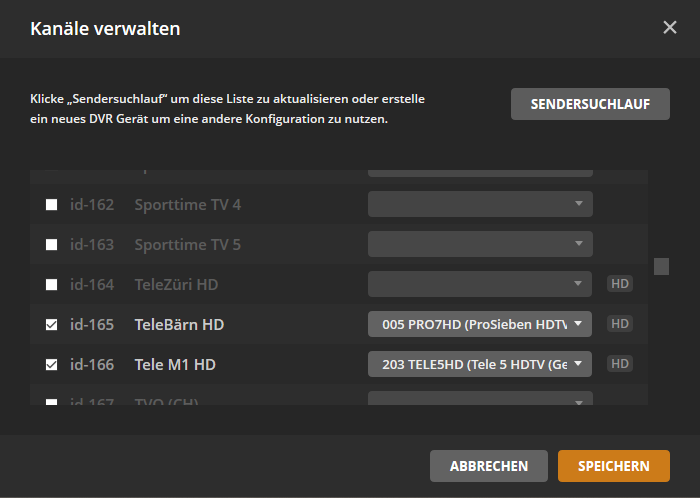Click the HD badge for Tele M1 HD
Image resolution: width=700 pixels, height=498 pixels.
pyautogui.click(x=620, y=364)
